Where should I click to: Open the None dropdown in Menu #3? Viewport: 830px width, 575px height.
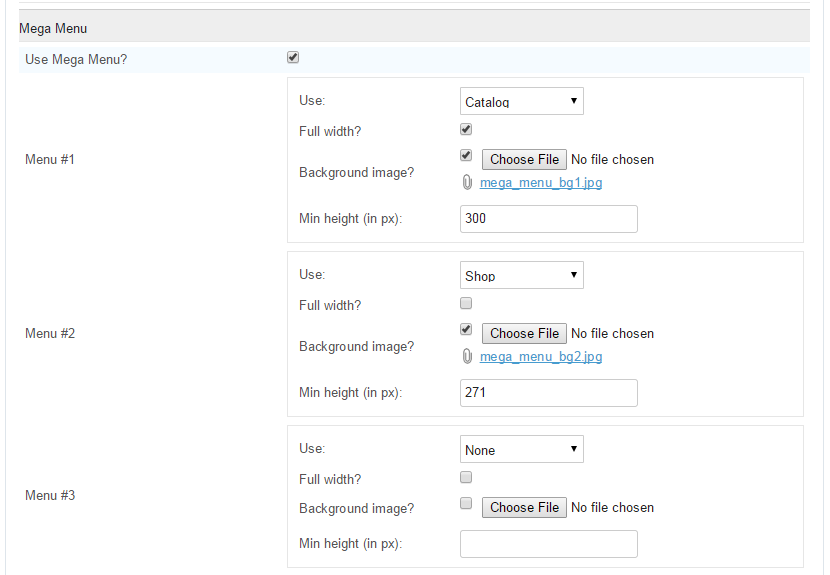click(x=522, y=449)
